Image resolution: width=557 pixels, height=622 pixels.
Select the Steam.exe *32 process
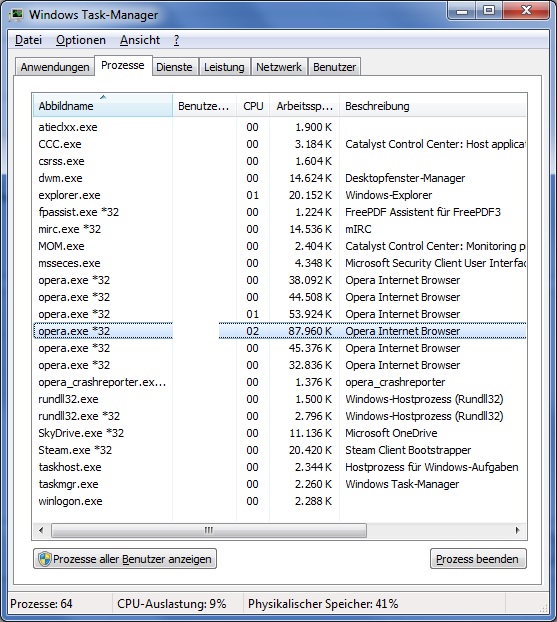pyautogui.click(x=280, y=450)
